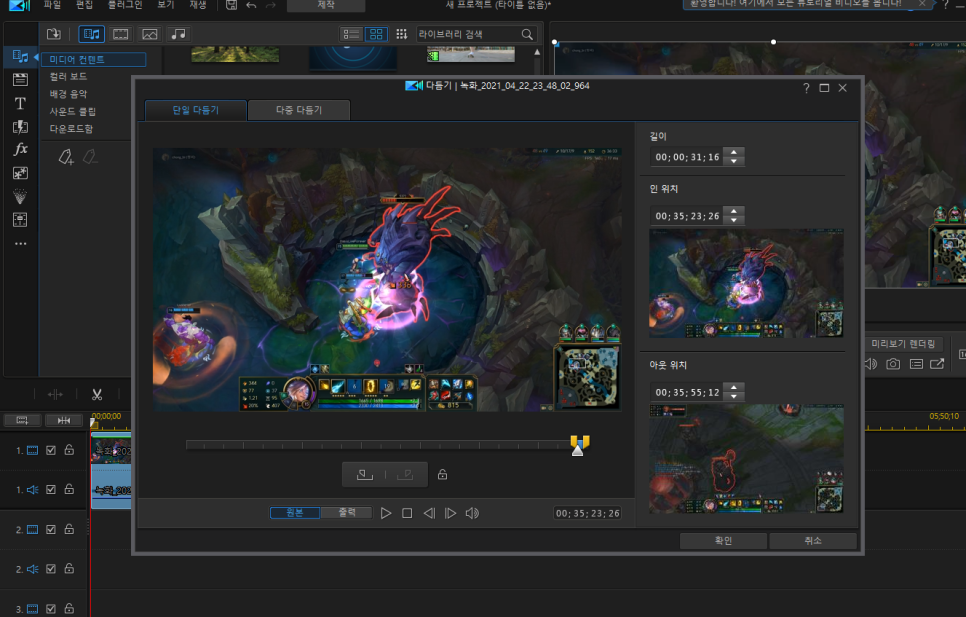Toggle audio track 1 enable checkbox
966x617 pixels.
tap(51, 490)
